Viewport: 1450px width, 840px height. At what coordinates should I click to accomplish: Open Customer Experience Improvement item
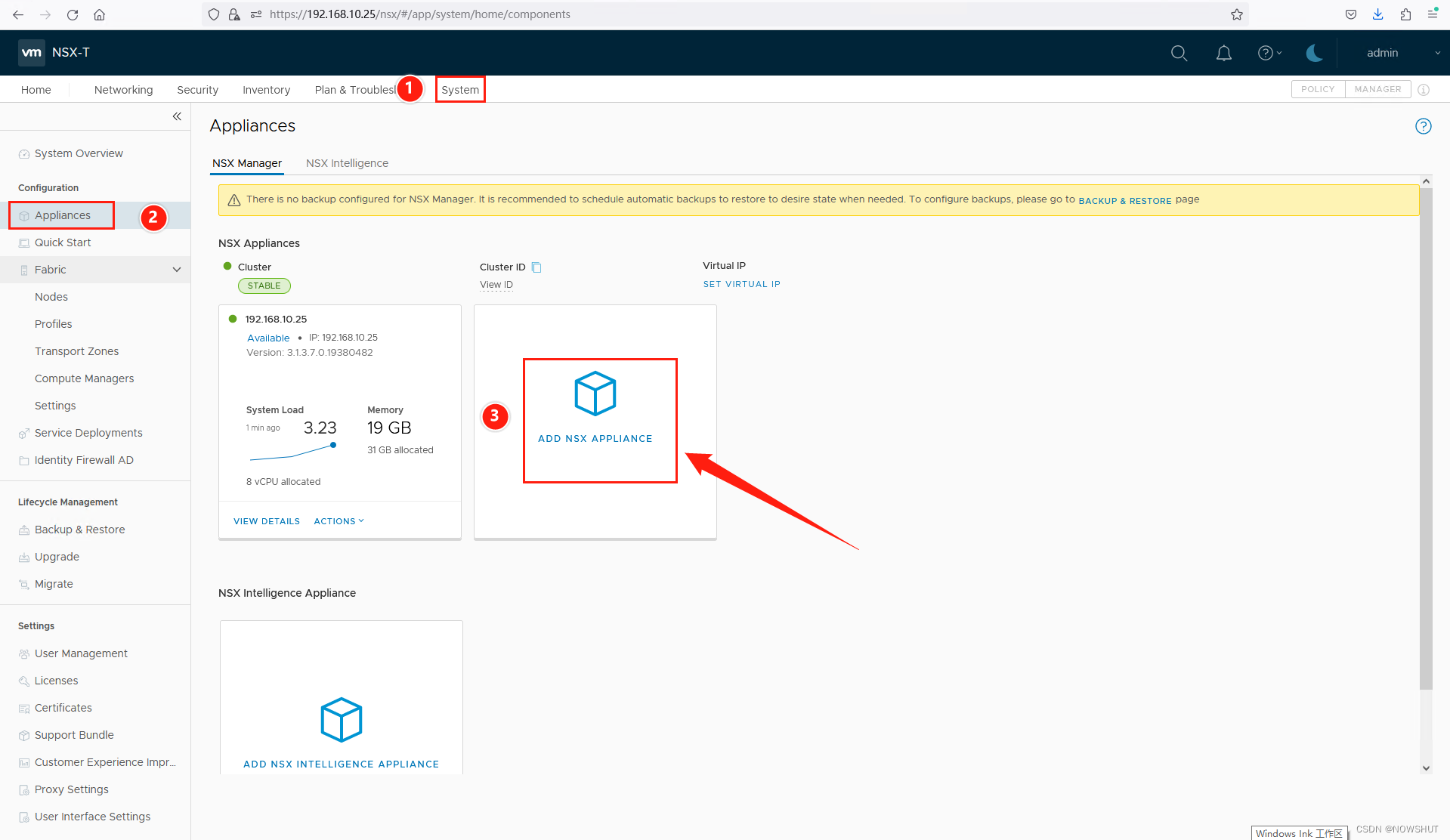click(105, 762)
